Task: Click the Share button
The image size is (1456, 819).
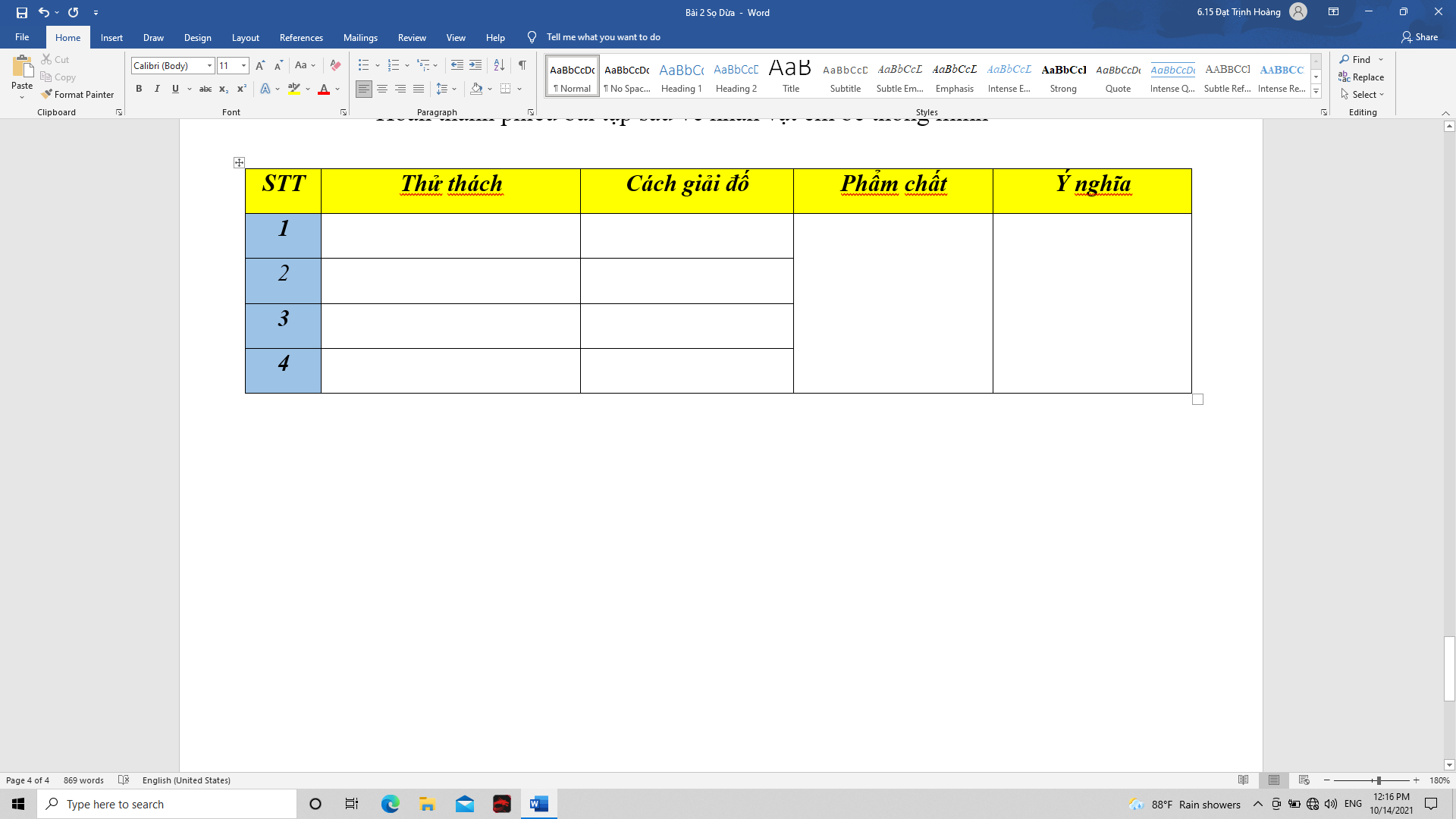Action: pyautogui.click(x=1420, y=37)
